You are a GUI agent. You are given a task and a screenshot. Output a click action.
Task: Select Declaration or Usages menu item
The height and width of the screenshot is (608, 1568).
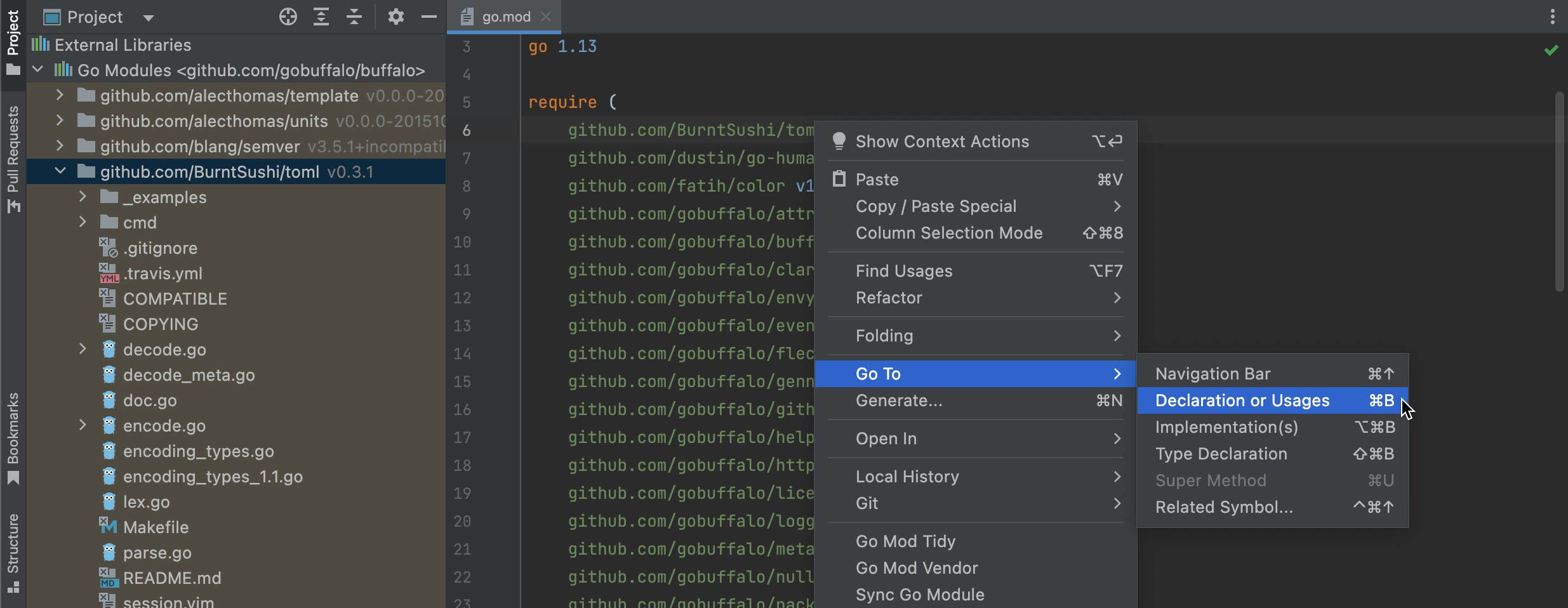[x=1242, y=400]
